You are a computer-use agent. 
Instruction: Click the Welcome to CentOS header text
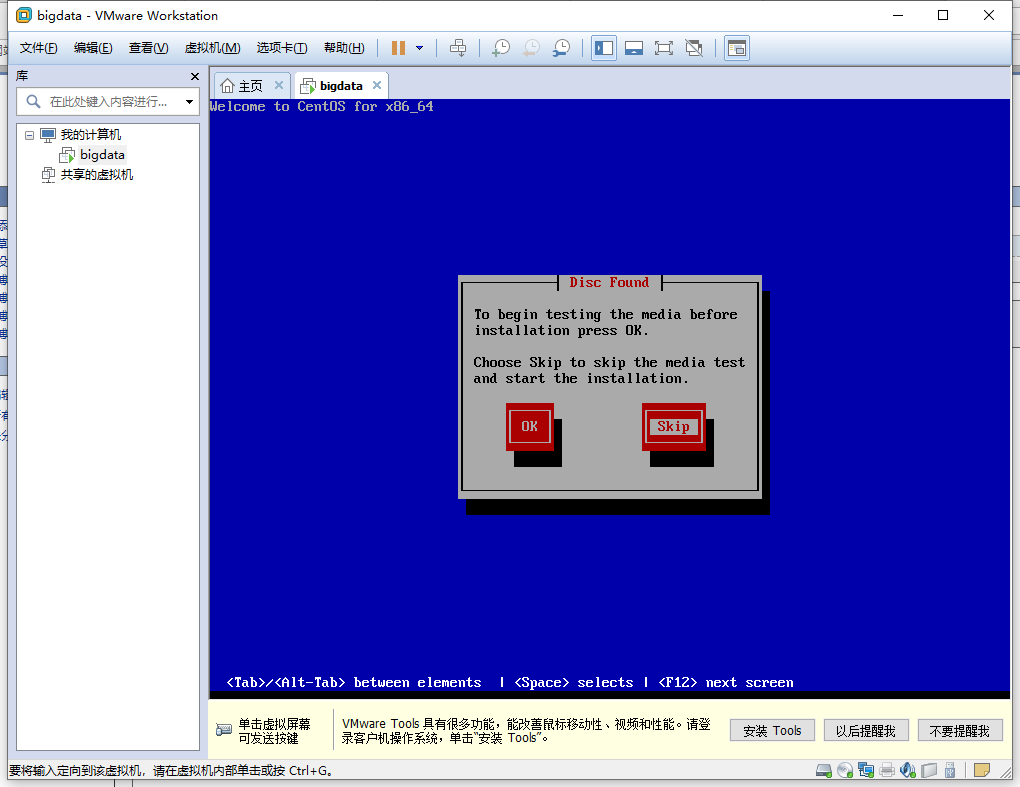pyautogui.click(x=321, y=107)
